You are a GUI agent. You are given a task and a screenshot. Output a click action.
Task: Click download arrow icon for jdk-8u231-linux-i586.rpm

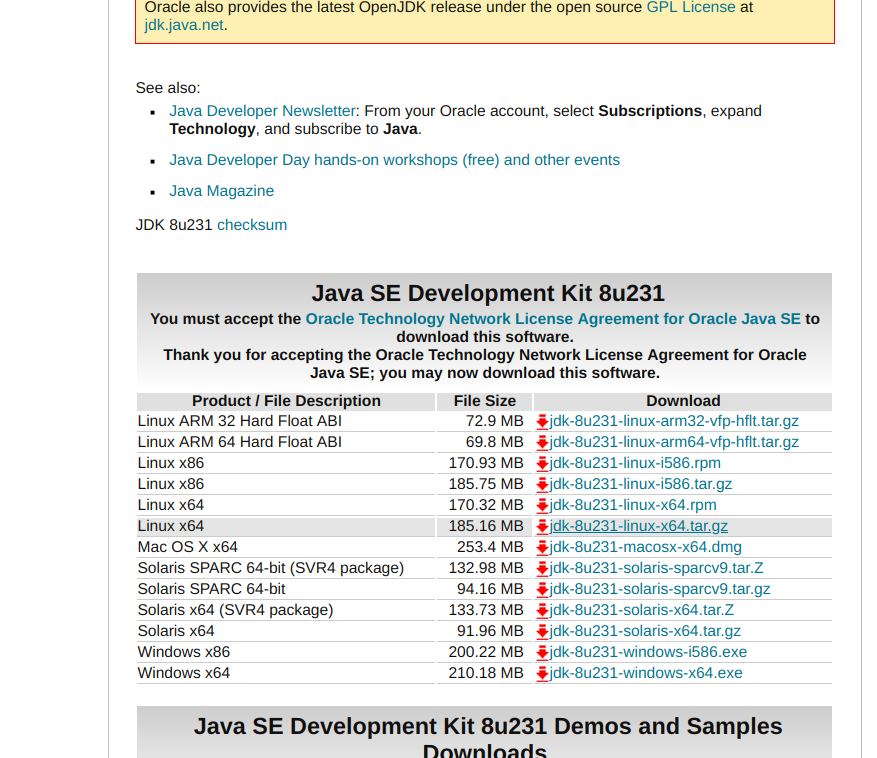point(542,464)
